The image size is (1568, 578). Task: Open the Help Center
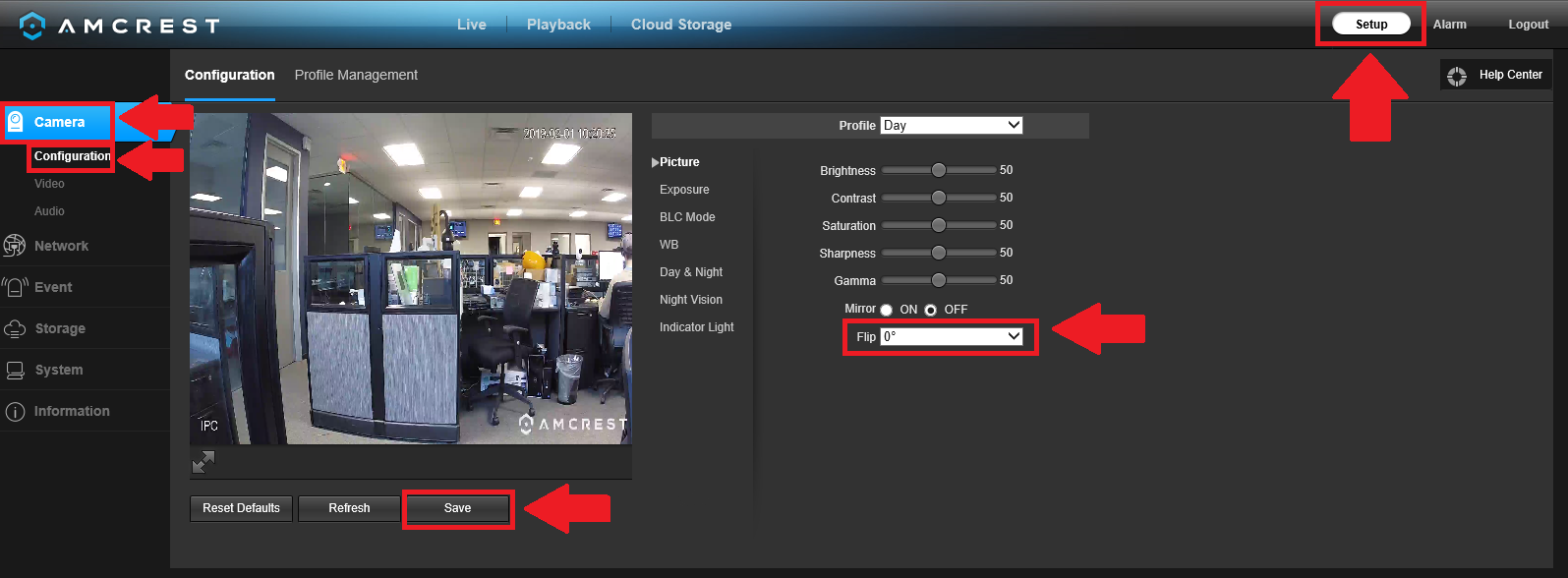(x=1496, y=75)
